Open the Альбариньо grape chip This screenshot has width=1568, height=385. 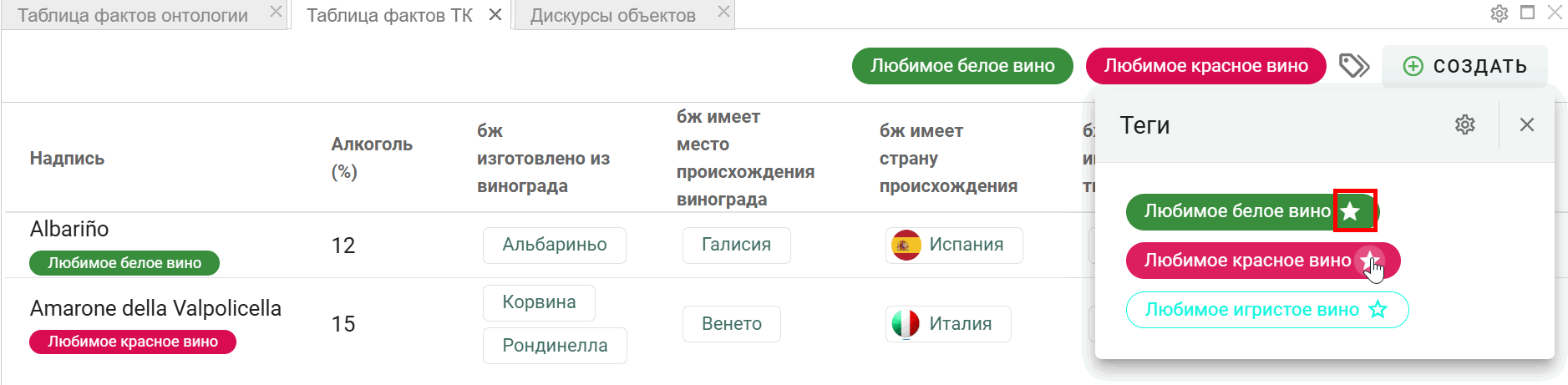click(555, 245)
